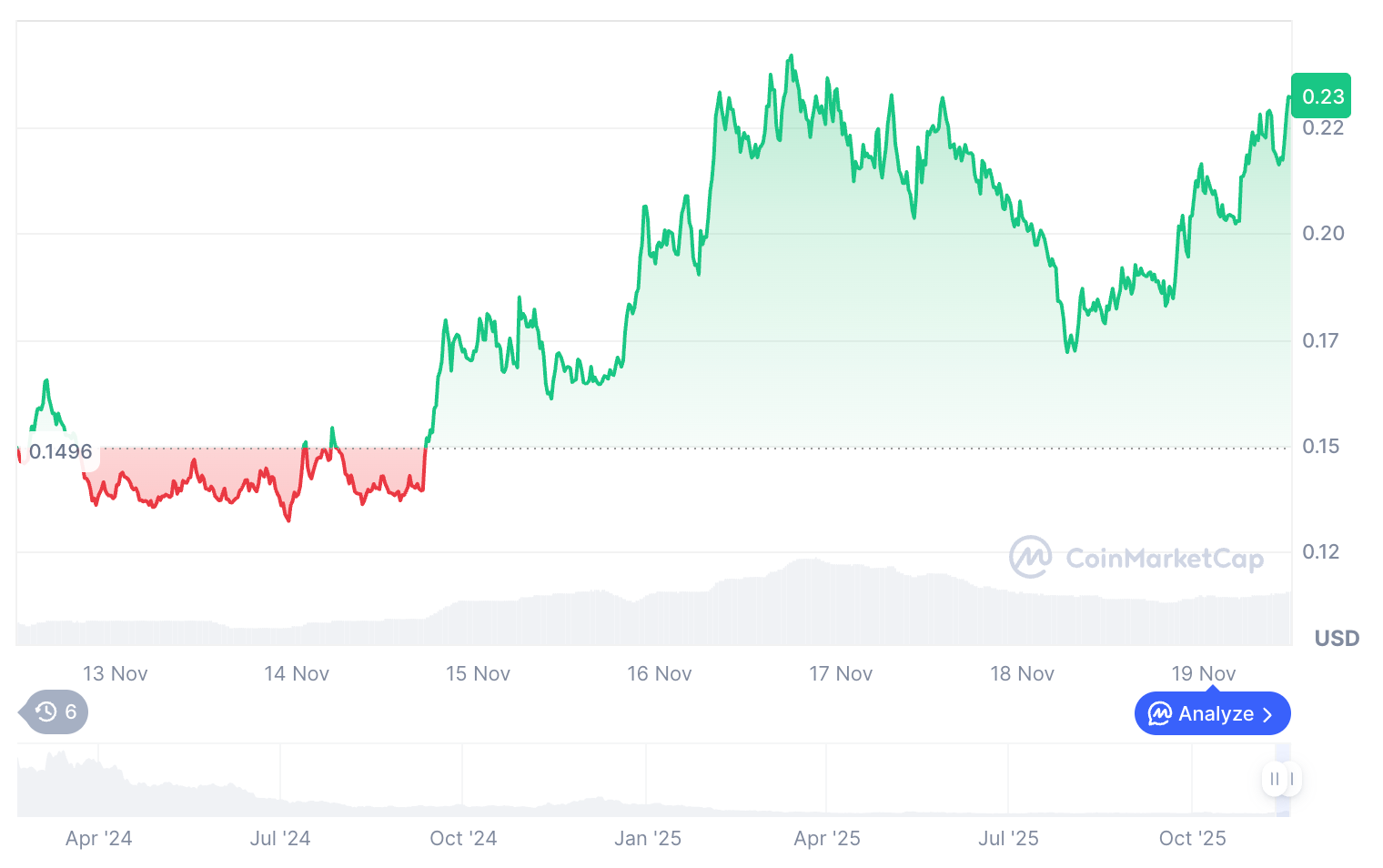Screen dimensions: 1383x868
Task: Select Oct '24 on the overview timeline
Action: pyautogui.click(x=463, y=838)
